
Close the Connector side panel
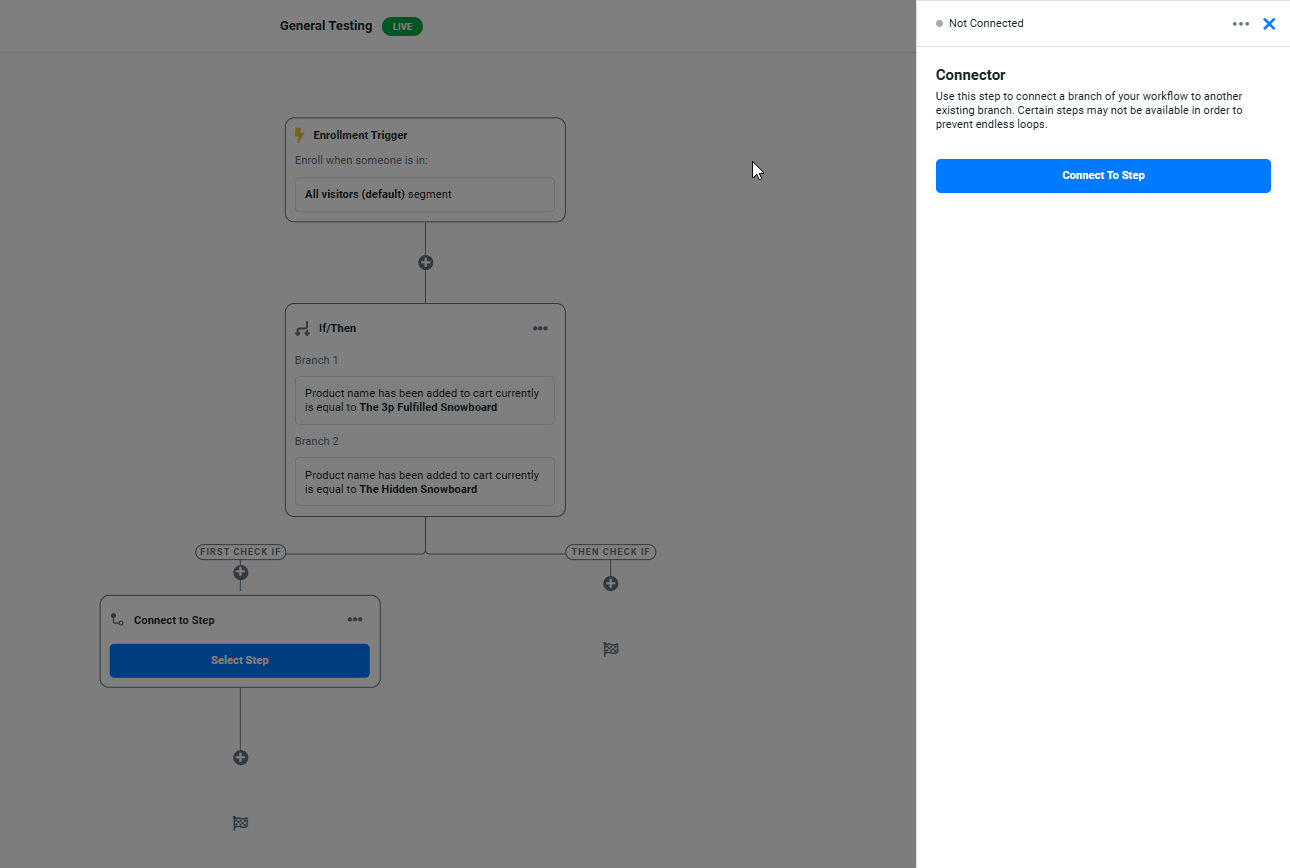point(1269,24)
